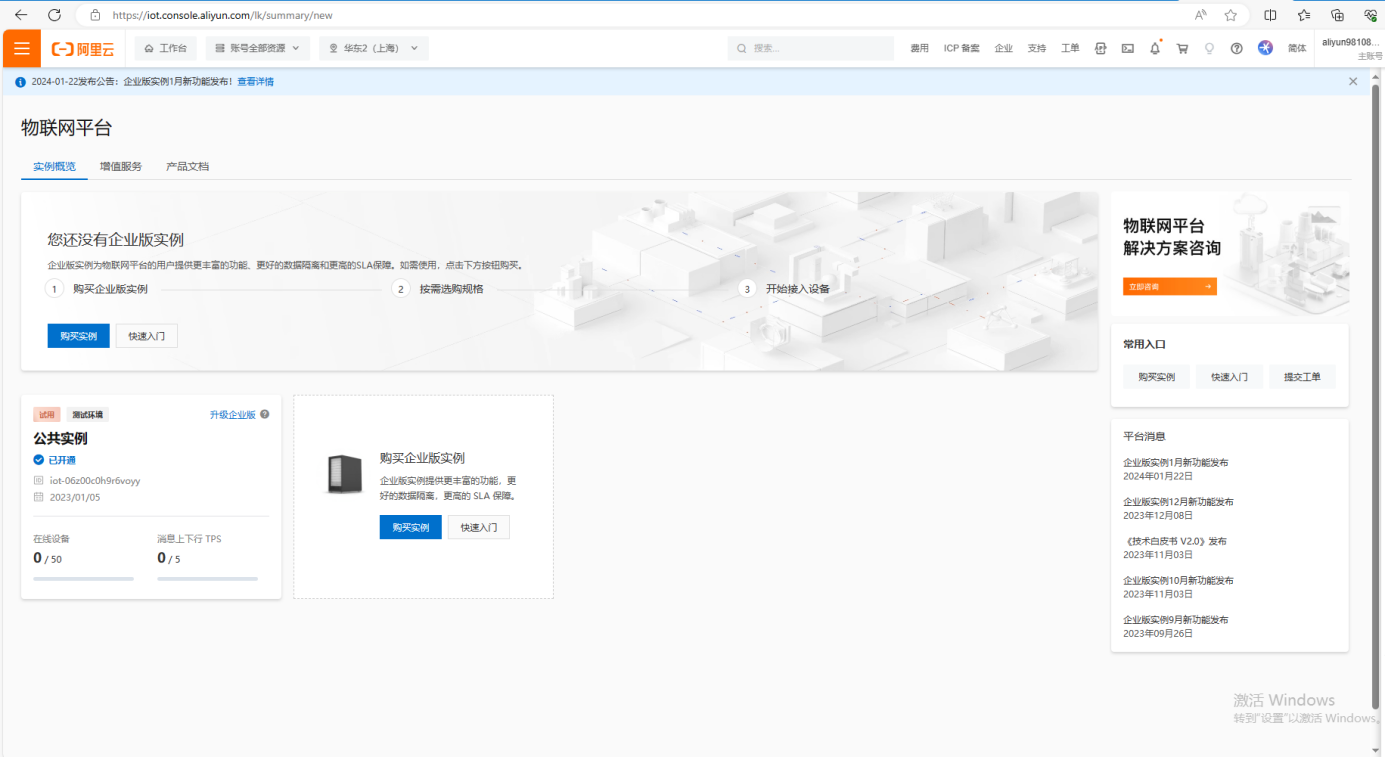Click 购买实例 under 您还没有企业版实例
The height and width of the screenshot is (757, 1385).
pos(79,336)
